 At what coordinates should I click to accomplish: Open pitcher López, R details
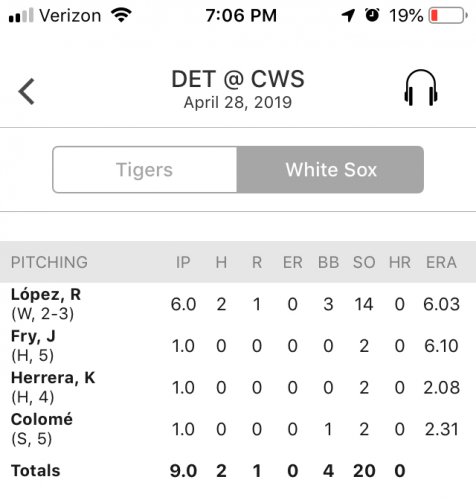pyautogui.click(x=46, y=295)
